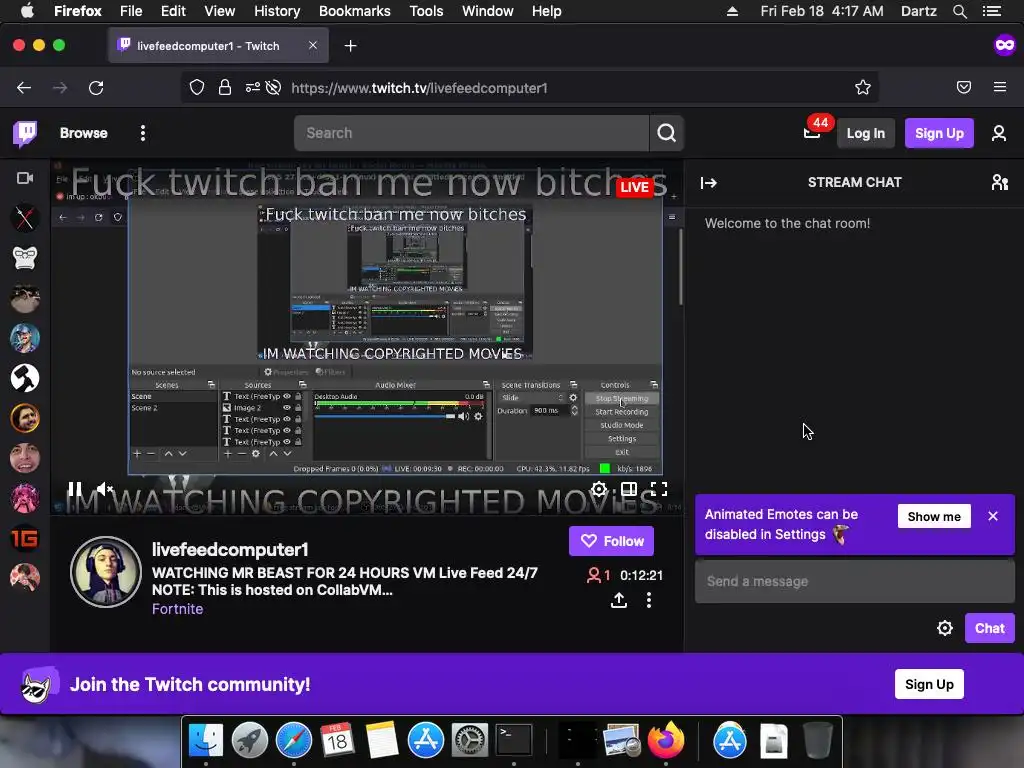Open a new browser tab
The height and width of the screenshot is (768, 1024).
(351, 46)
